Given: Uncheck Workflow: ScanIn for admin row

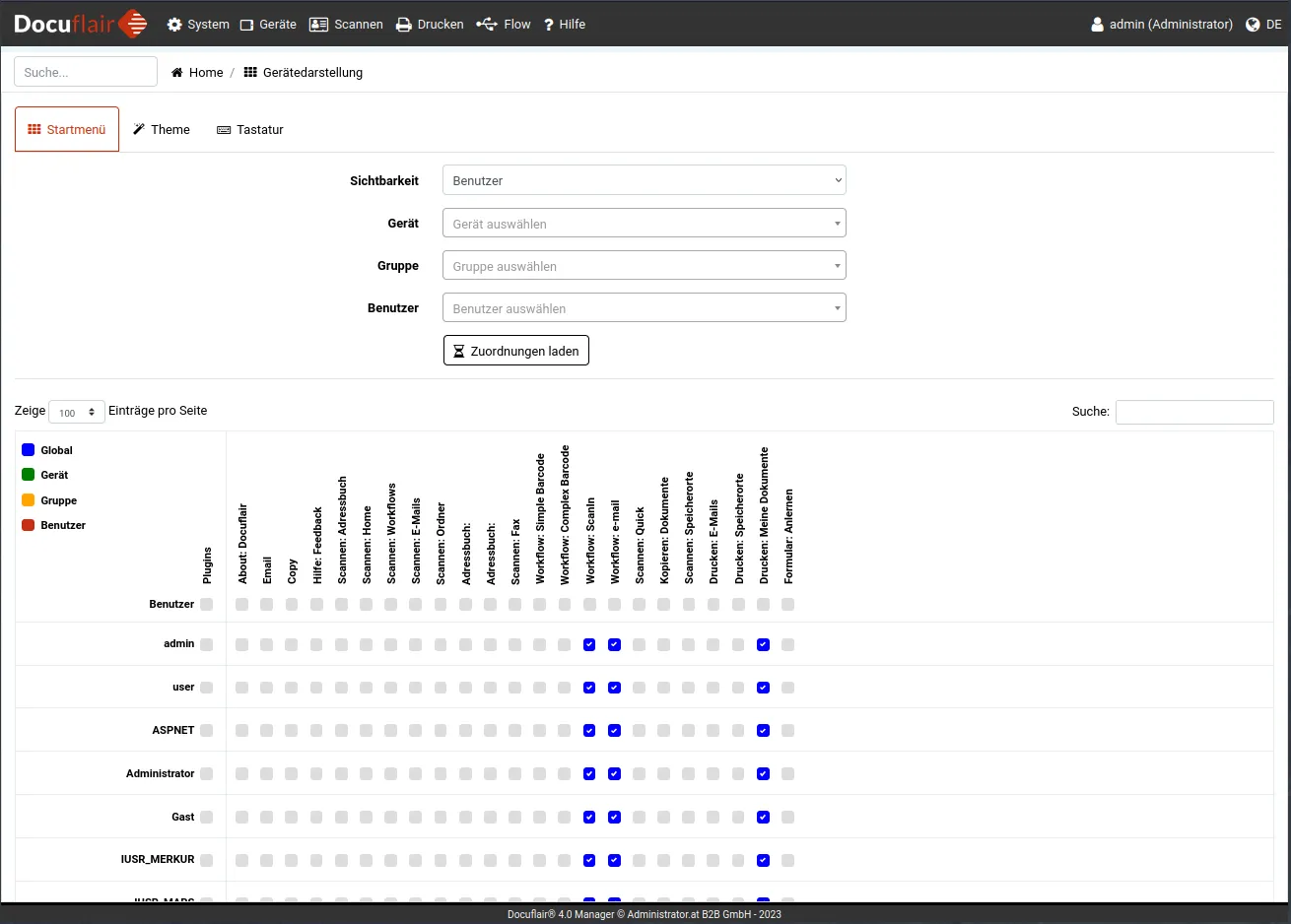Looking at the screenshot, I should tap(589, 645).
